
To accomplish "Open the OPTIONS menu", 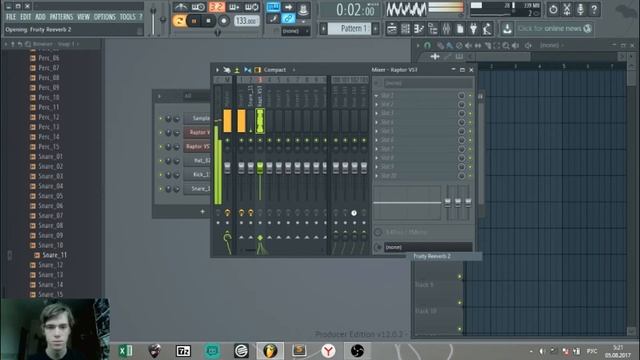I will tap(104, 17).
